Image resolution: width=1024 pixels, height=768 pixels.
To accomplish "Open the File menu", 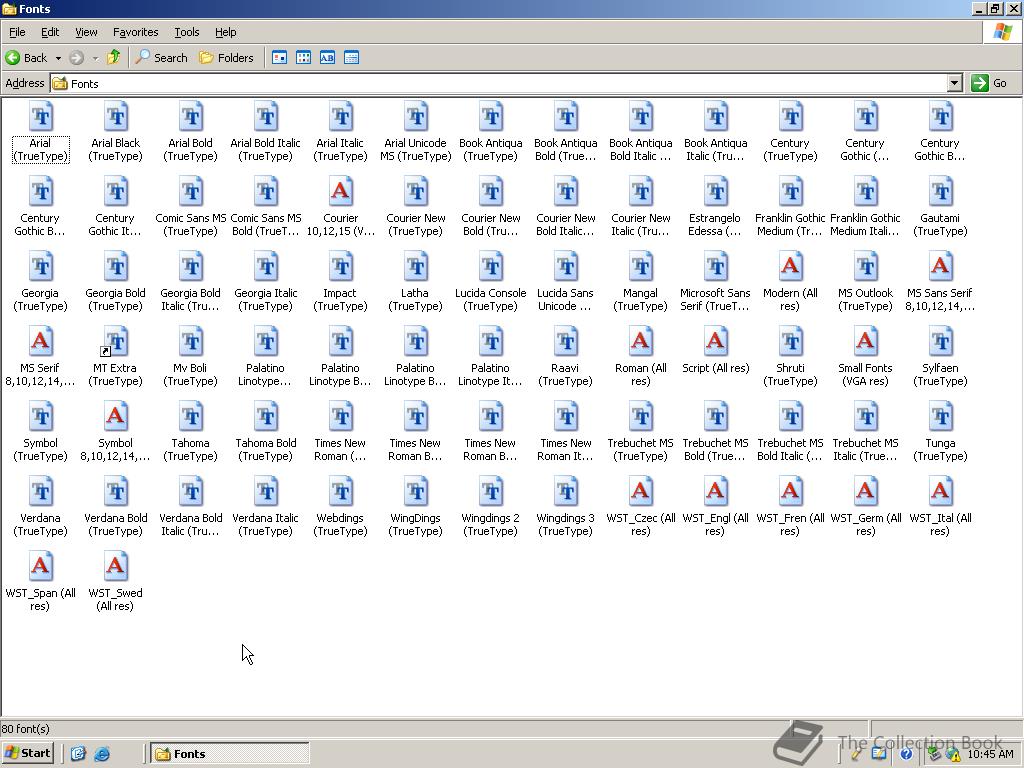I will coord(17,32).
